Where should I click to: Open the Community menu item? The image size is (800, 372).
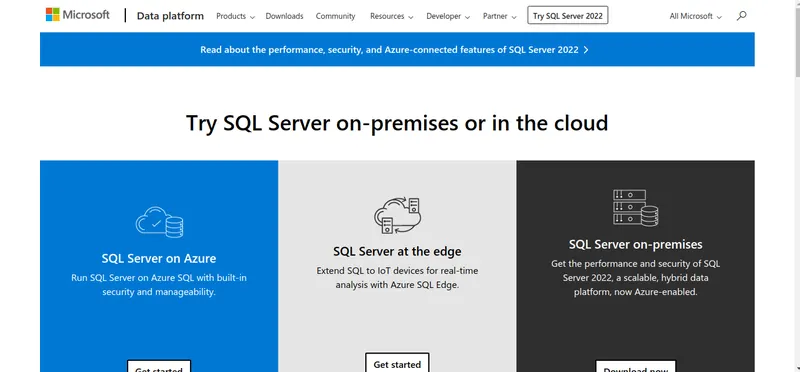coord(335,16)
